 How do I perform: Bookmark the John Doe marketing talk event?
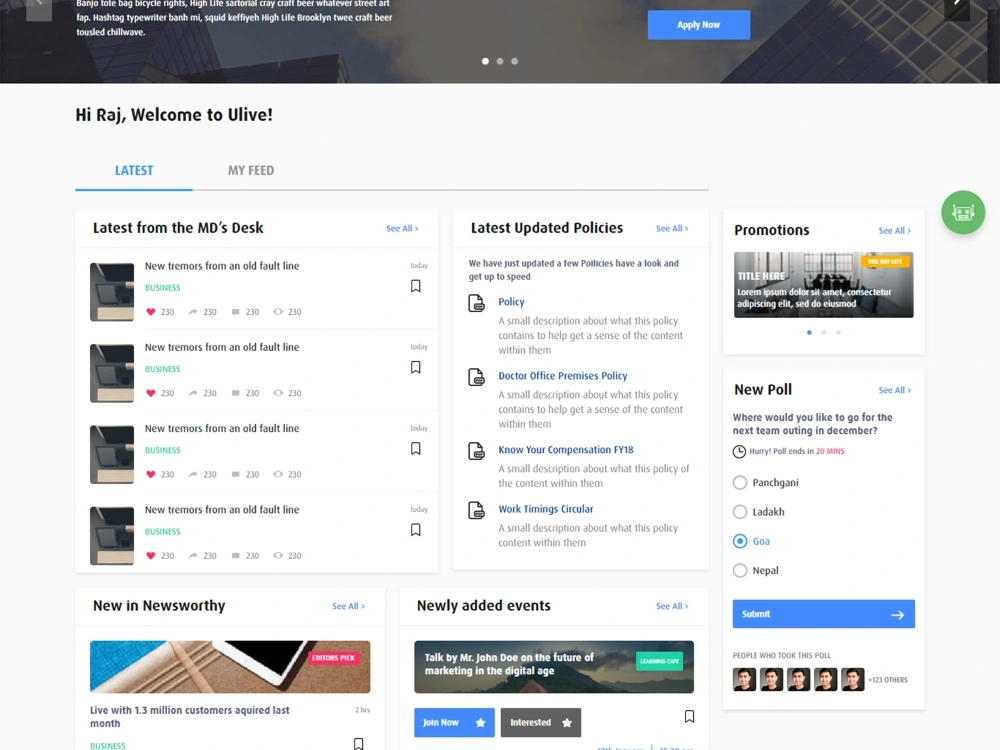tap(689, 717)
